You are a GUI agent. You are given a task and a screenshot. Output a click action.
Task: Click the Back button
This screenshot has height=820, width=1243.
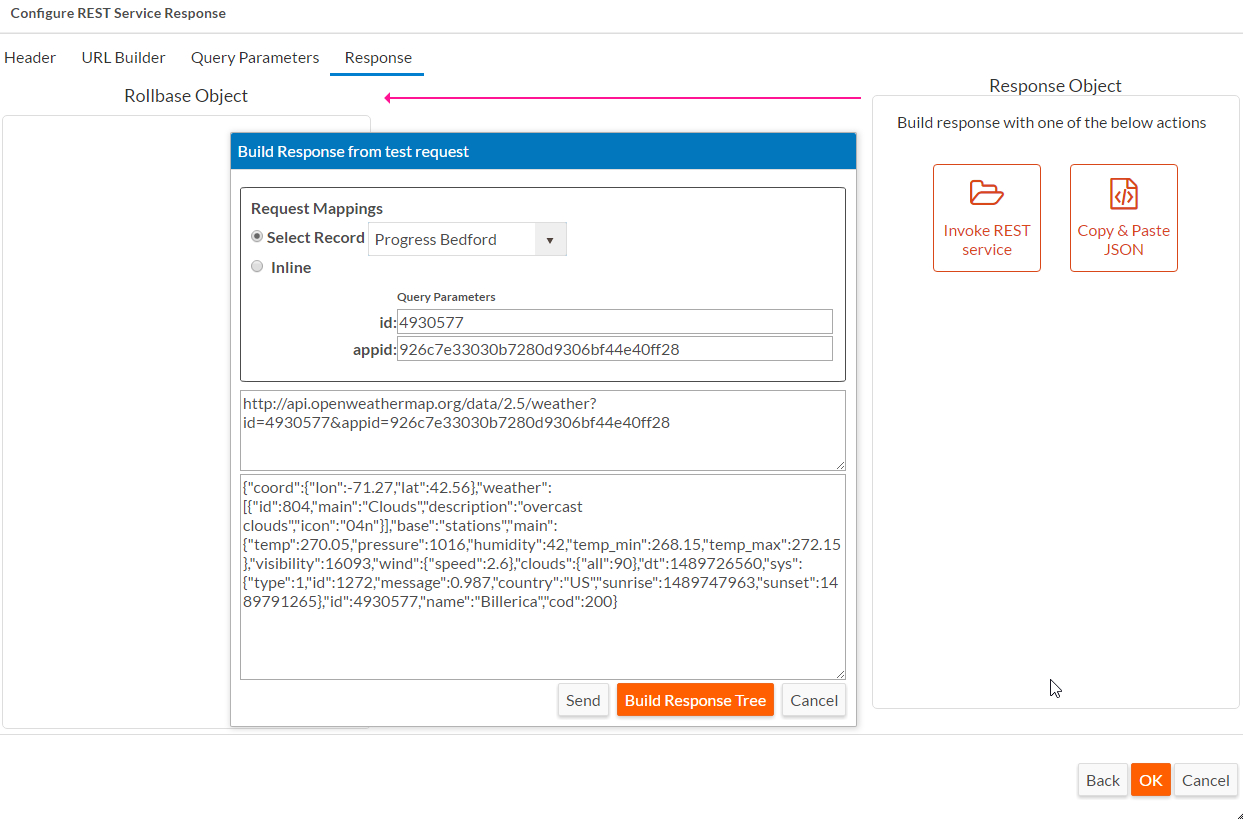1103,780
